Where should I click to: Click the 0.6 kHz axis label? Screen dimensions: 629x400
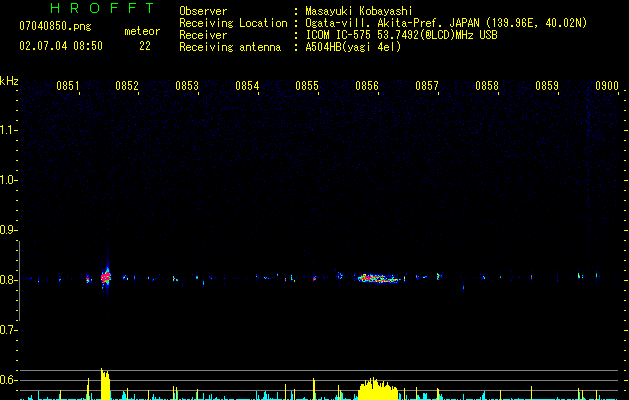pyautogui.click(x=7, y=380)
